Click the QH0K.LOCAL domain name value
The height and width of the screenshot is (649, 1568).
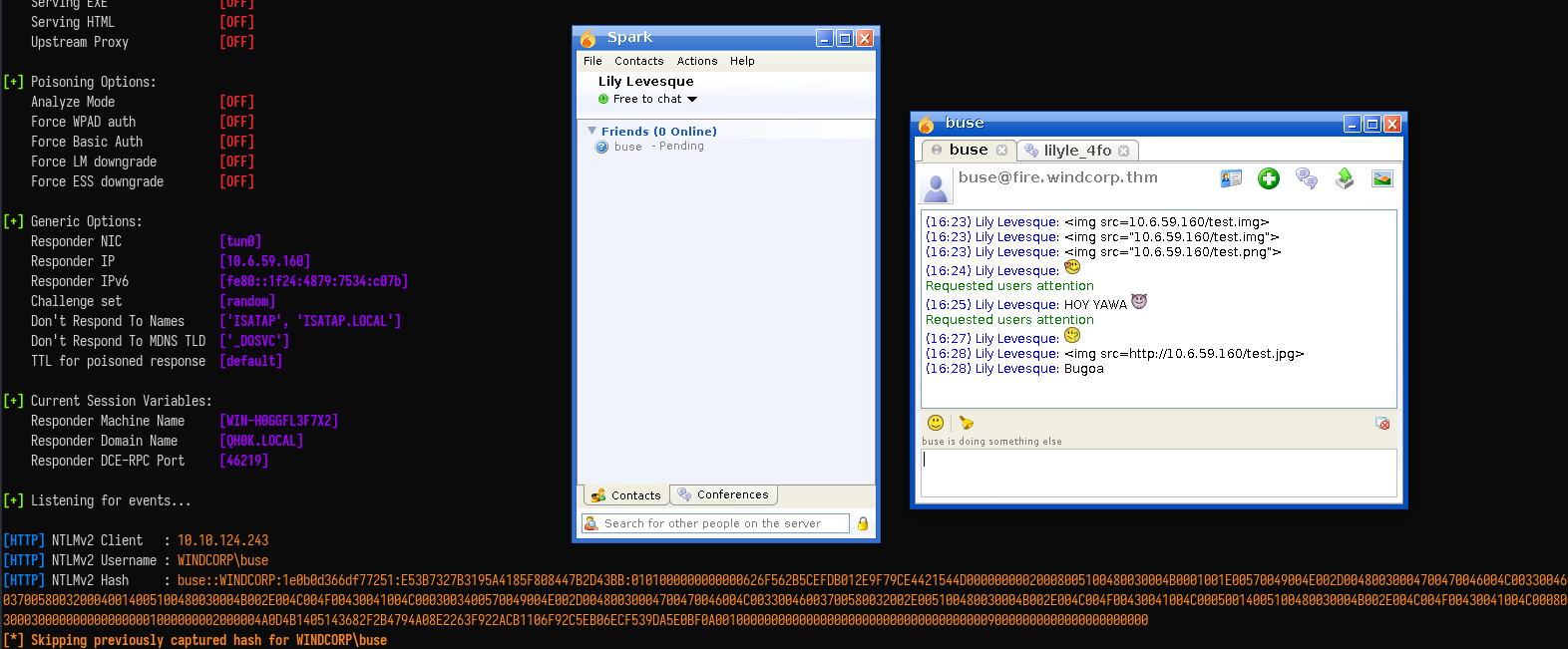click(261, 441)
